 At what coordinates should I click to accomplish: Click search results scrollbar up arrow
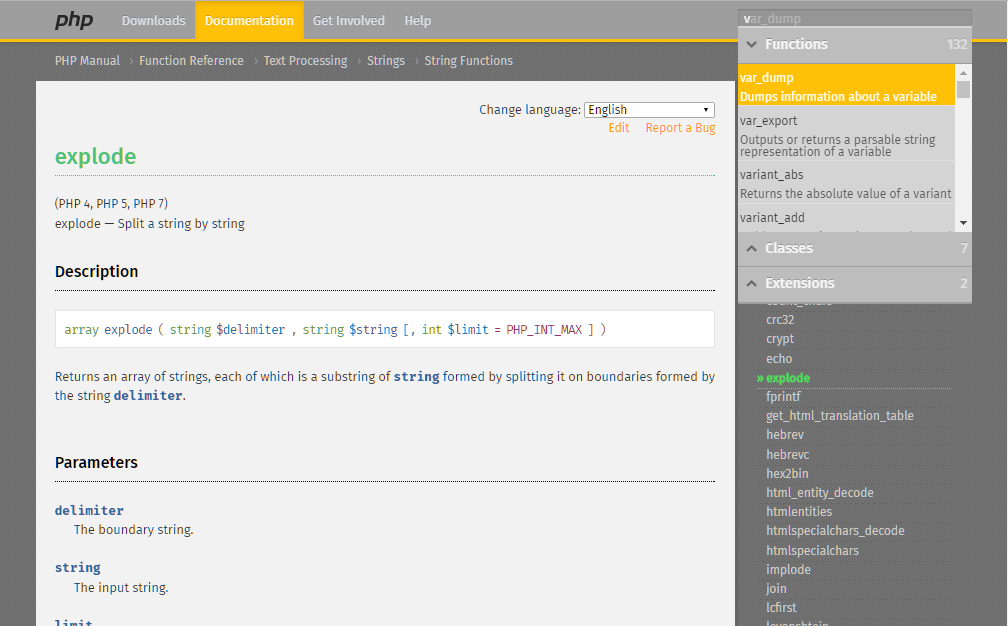(x=963, y=71)
